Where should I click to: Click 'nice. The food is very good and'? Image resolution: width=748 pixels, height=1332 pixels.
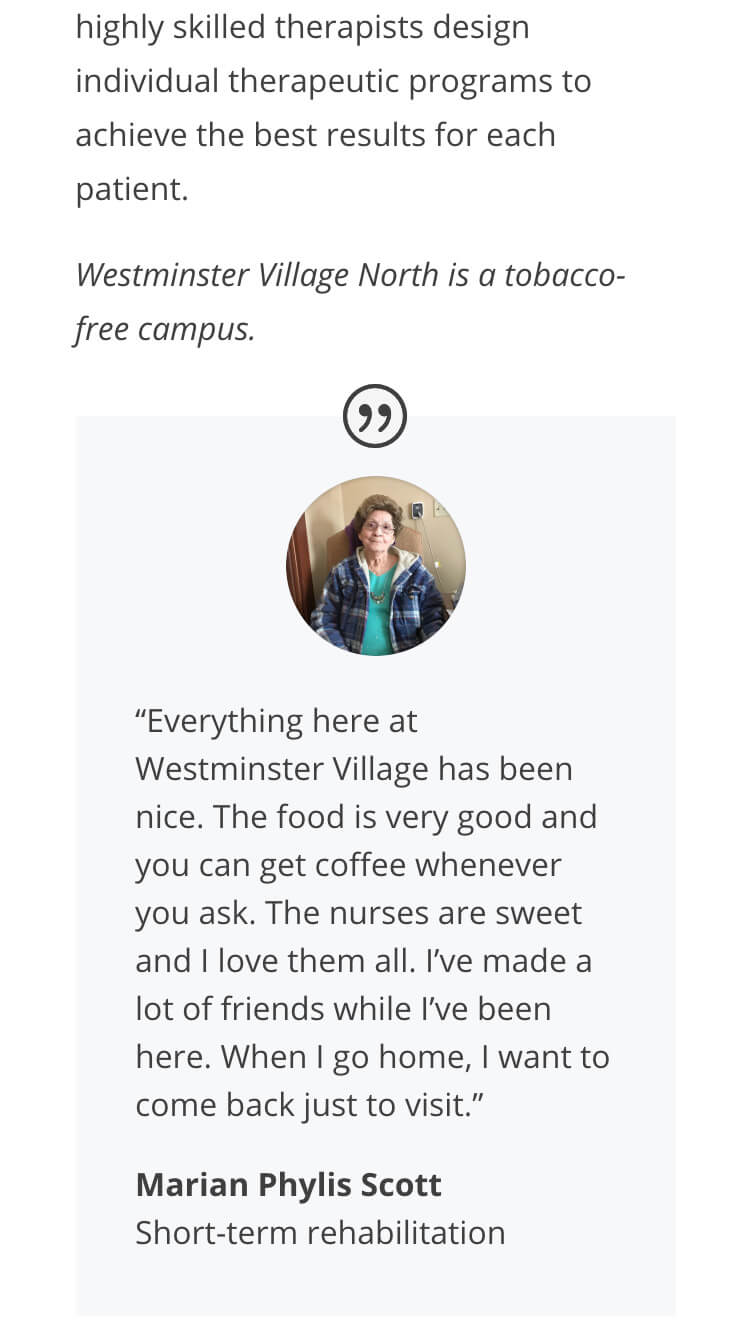pyautogui.click(x=366, y=817)
